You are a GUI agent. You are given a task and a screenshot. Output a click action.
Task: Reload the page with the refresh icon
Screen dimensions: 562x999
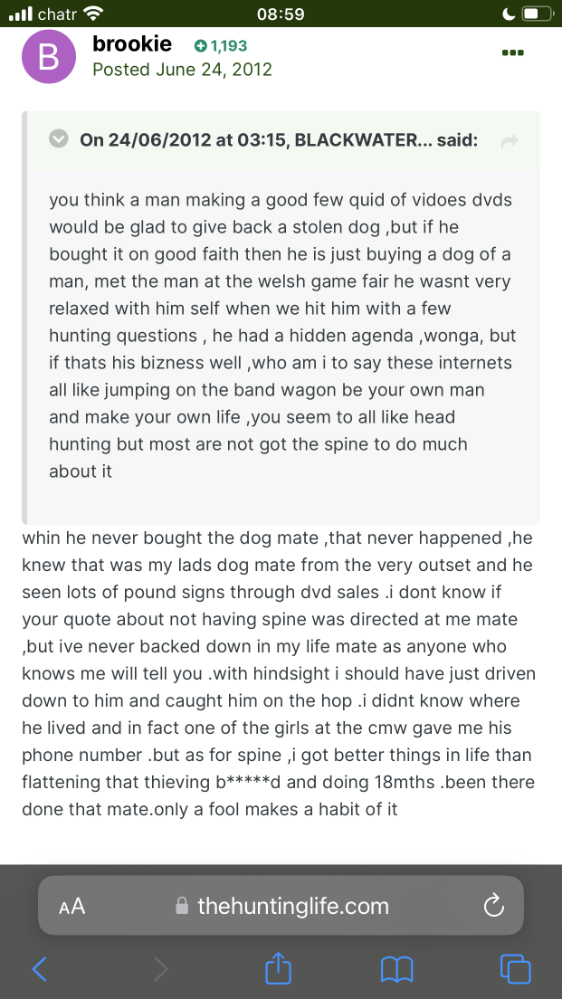tap(494, 905)
